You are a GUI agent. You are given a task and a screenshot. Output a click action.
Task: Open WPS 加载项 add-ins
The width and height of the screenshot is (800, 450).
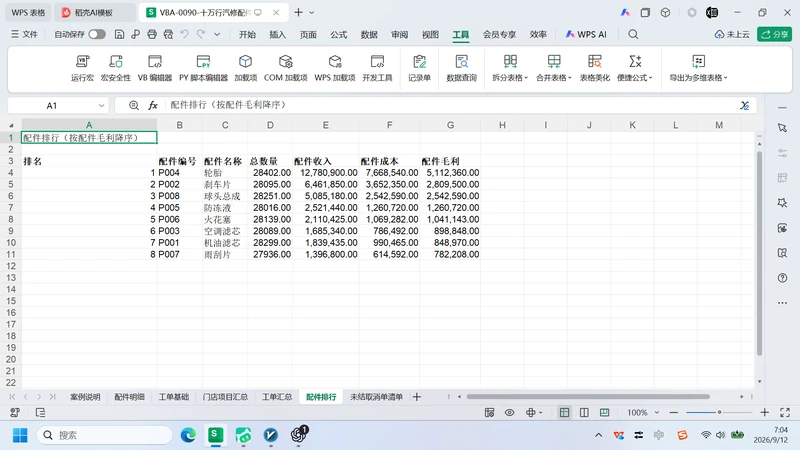pos(335,68)
